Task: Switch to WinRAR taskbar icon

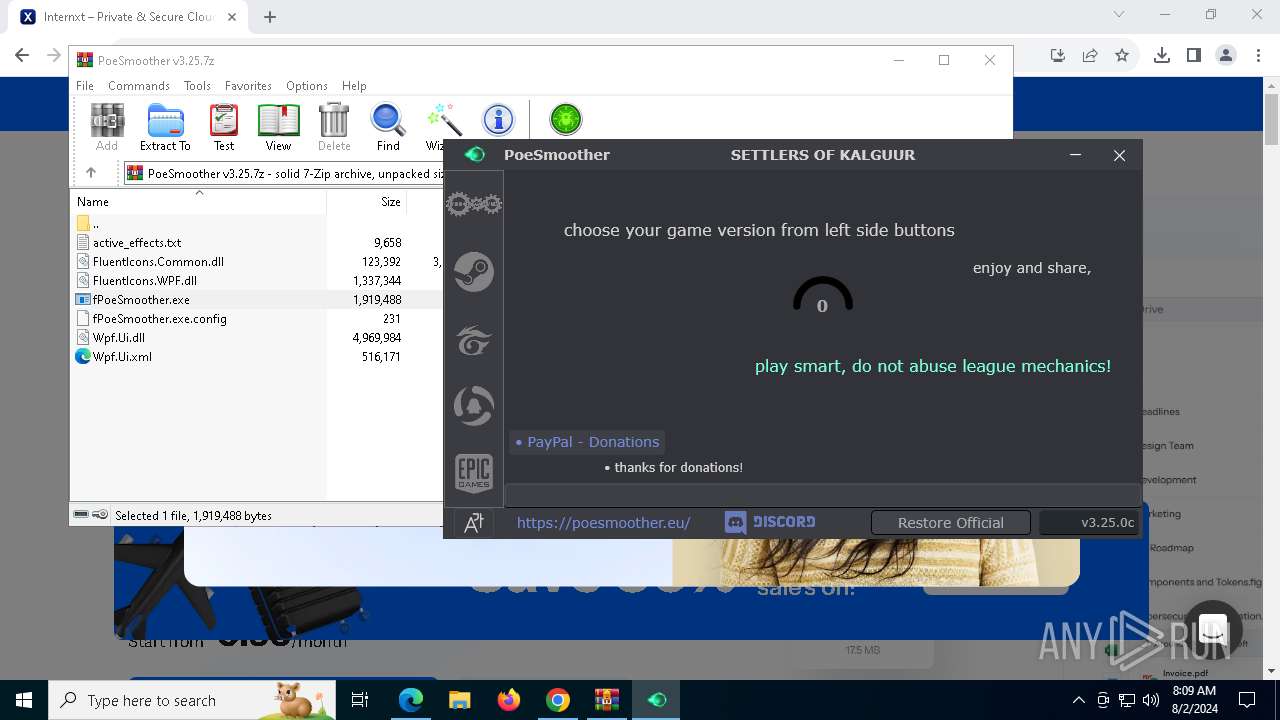Action: (x=607, y=700)
